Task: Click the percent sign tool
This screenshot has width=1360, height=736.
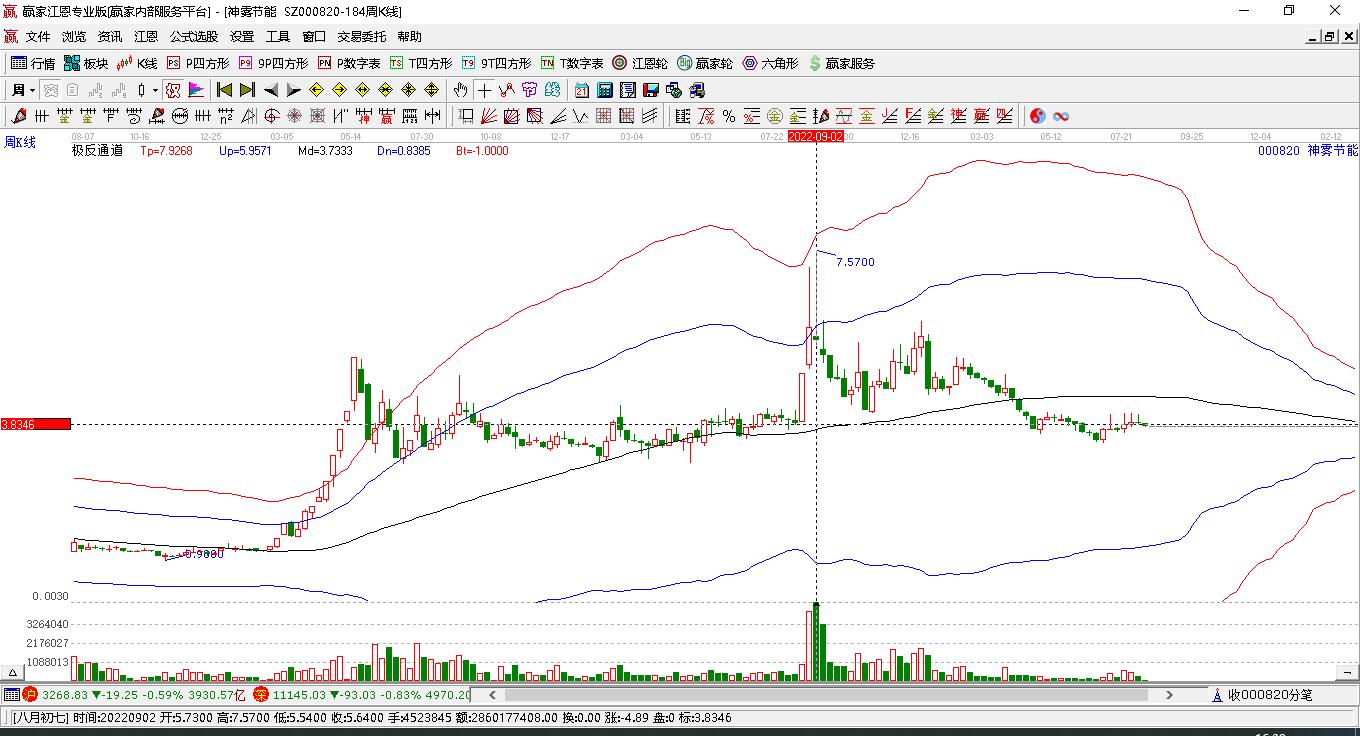Action: pos(729,116)
